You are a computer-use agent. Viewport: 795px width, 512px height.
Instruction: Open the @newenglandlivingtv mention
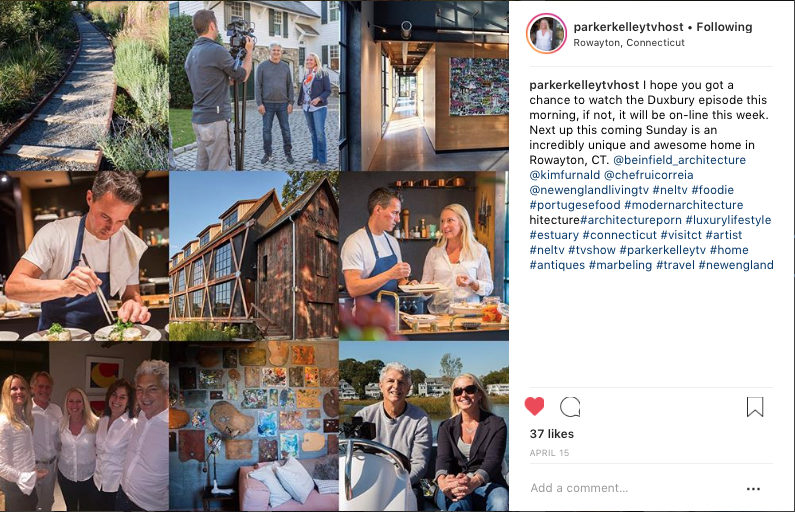pos(589,190)
